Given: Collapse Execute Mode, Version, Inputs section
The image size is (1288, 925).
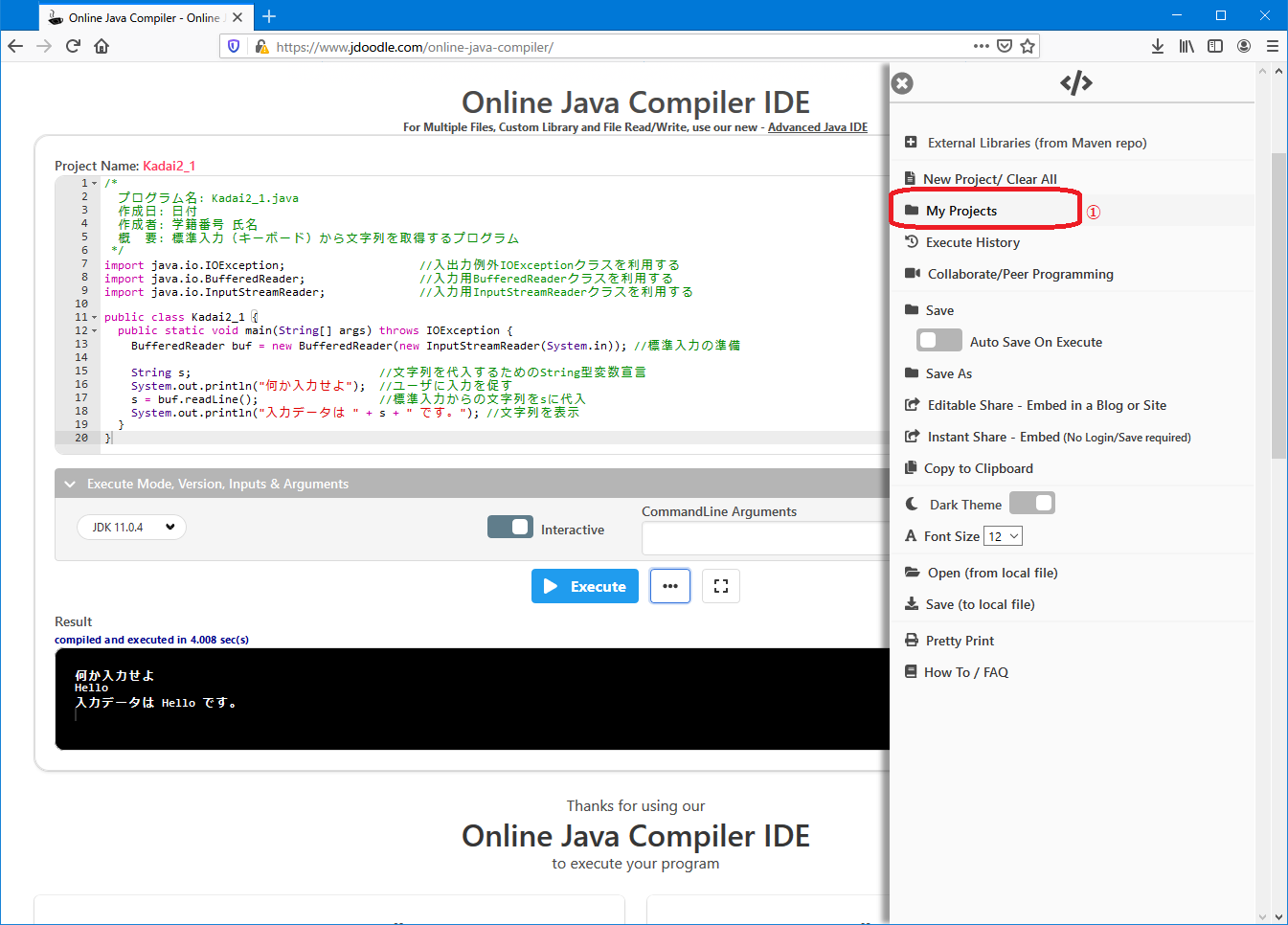Looking at the screenshot, I should [x=70, y=485].
